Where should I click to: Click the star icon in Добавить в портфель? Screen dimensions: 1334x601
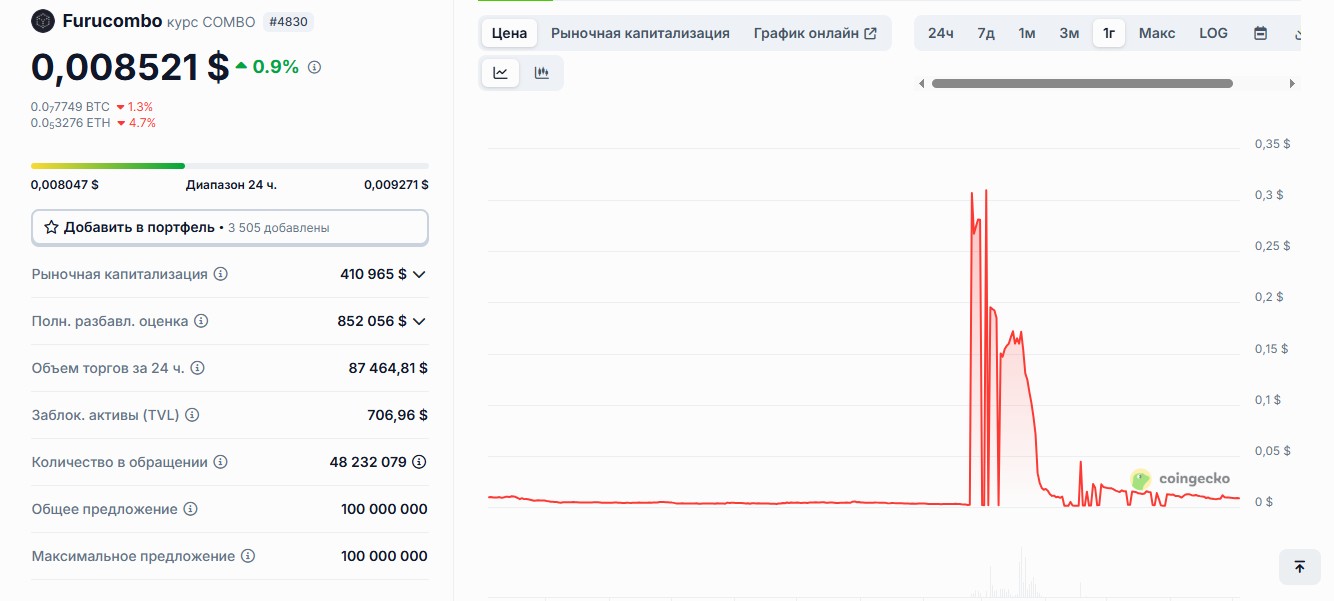point(51,228)
